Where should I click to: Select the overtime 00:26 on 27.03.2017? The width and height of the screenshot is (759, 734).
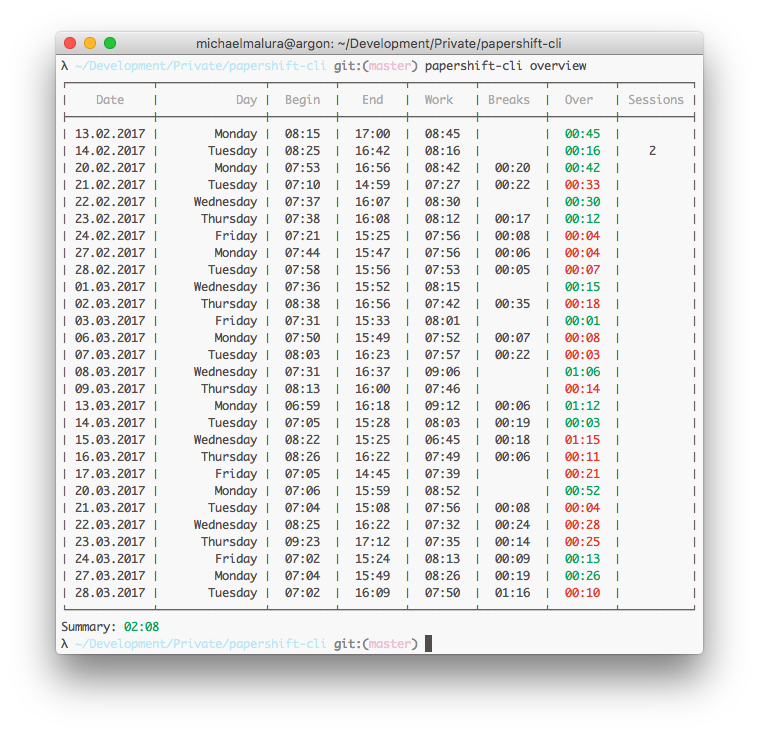coord(582,576)
